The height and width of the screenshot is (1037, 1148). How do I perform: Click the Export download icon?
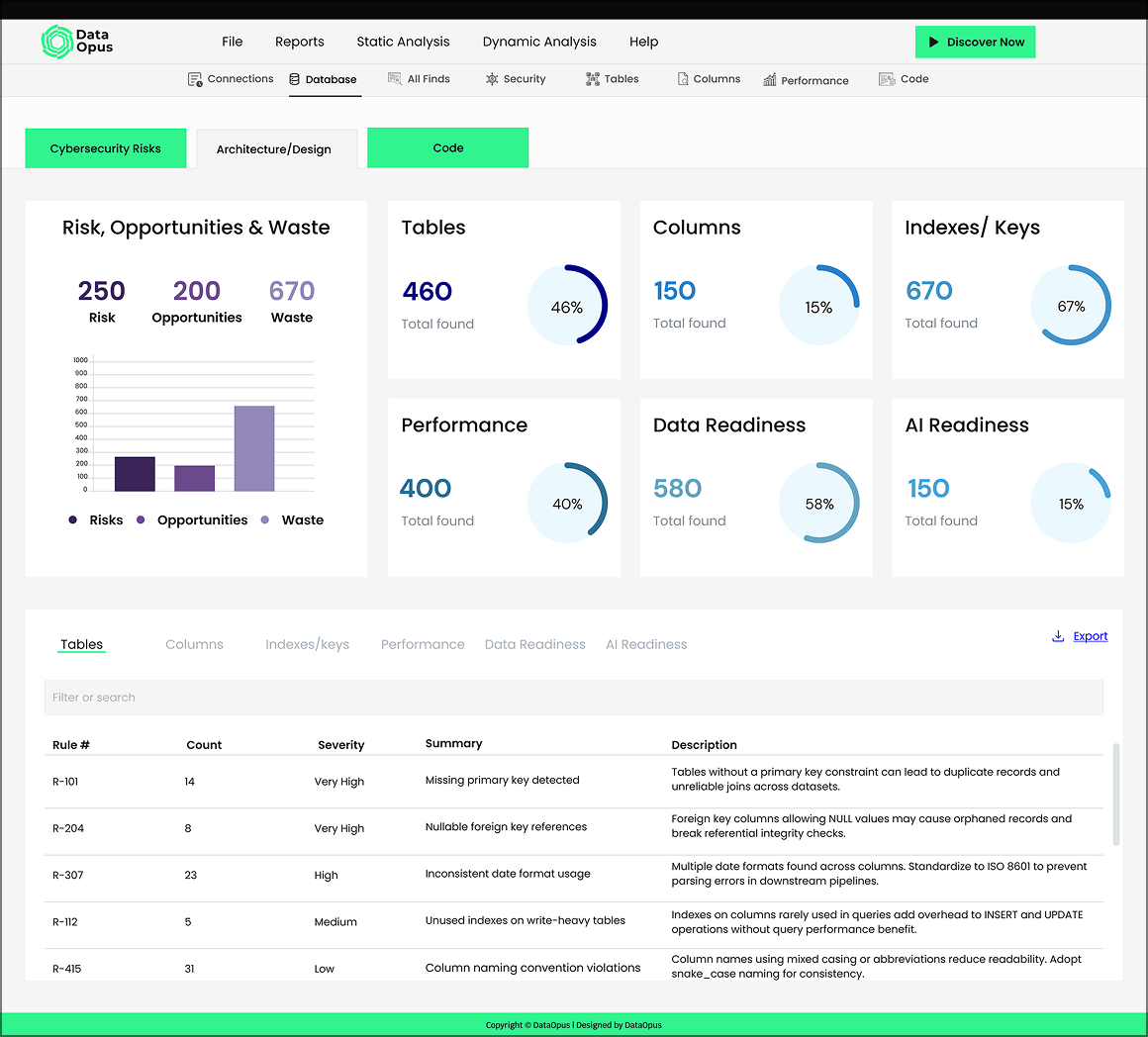pyautogui.click(x=1058, y=636)
